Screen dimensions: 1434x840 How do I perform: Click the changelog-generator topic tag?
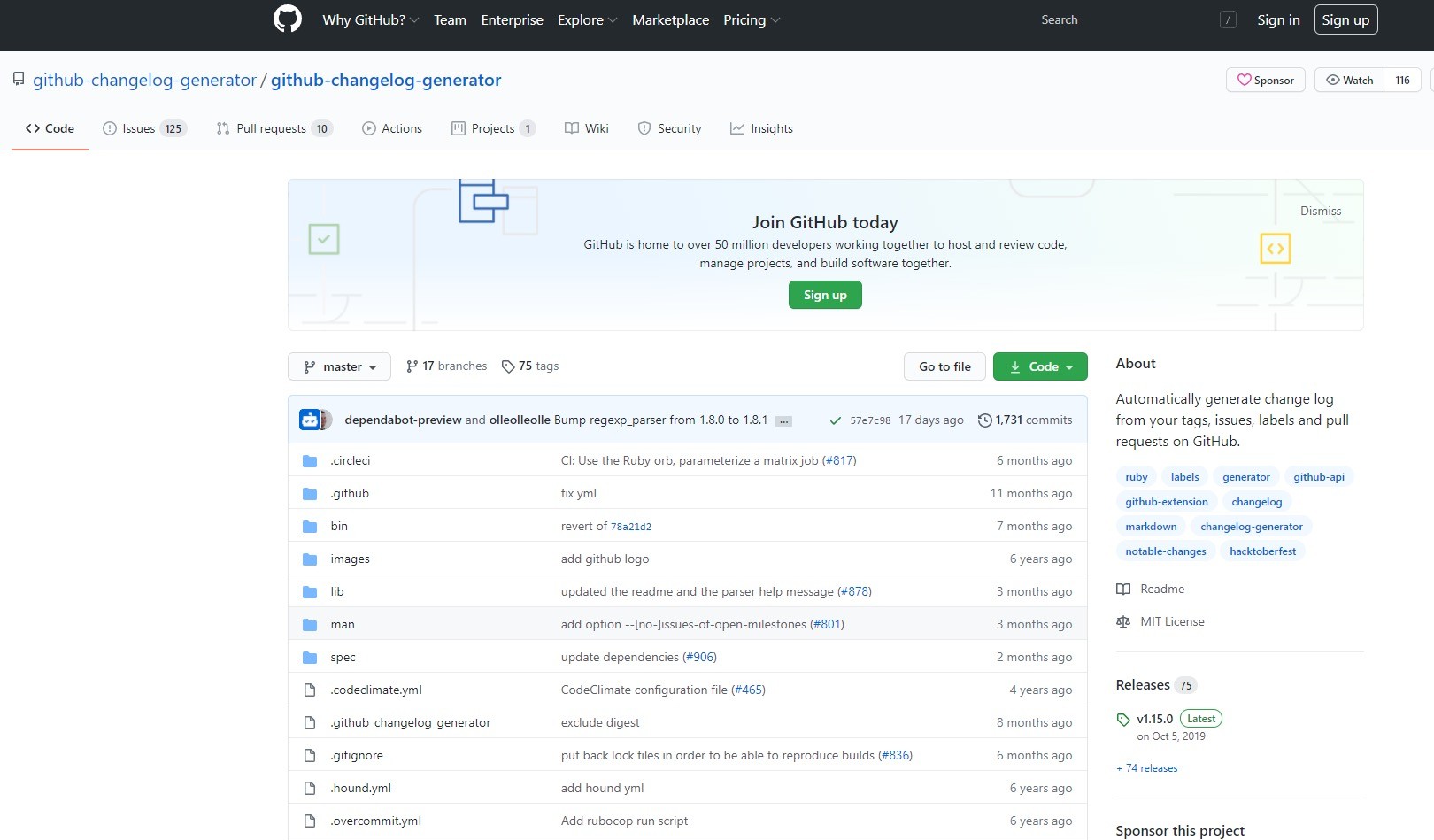coord(1252,527)
